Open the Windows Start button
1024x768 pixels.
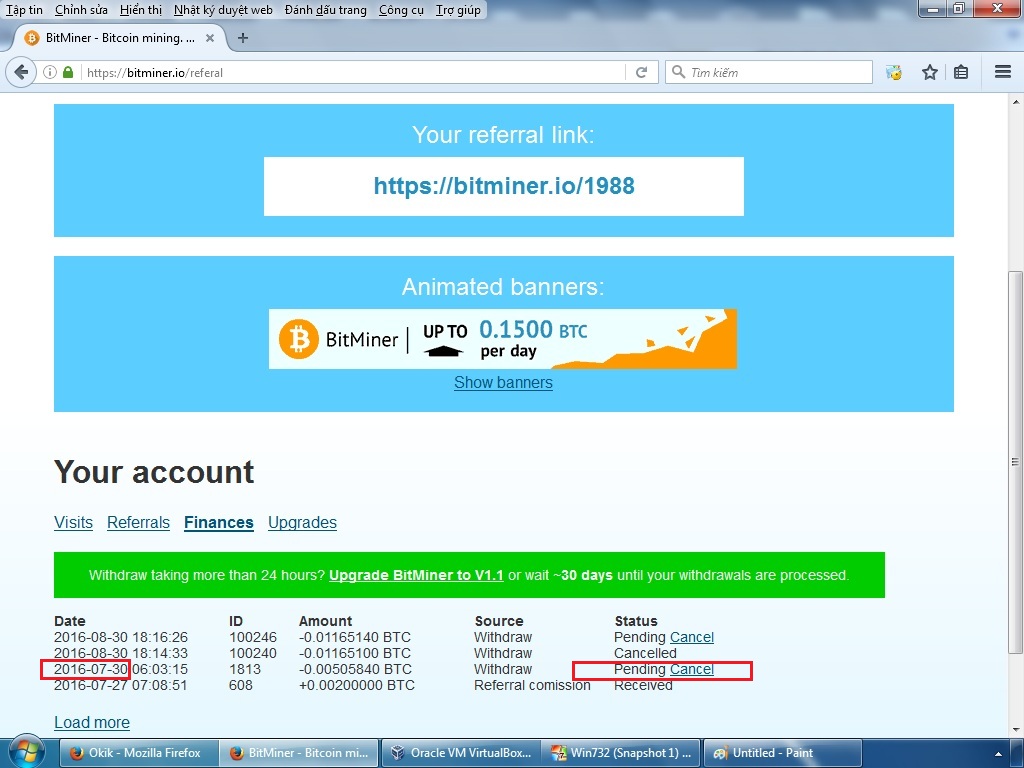coord(25,753)
